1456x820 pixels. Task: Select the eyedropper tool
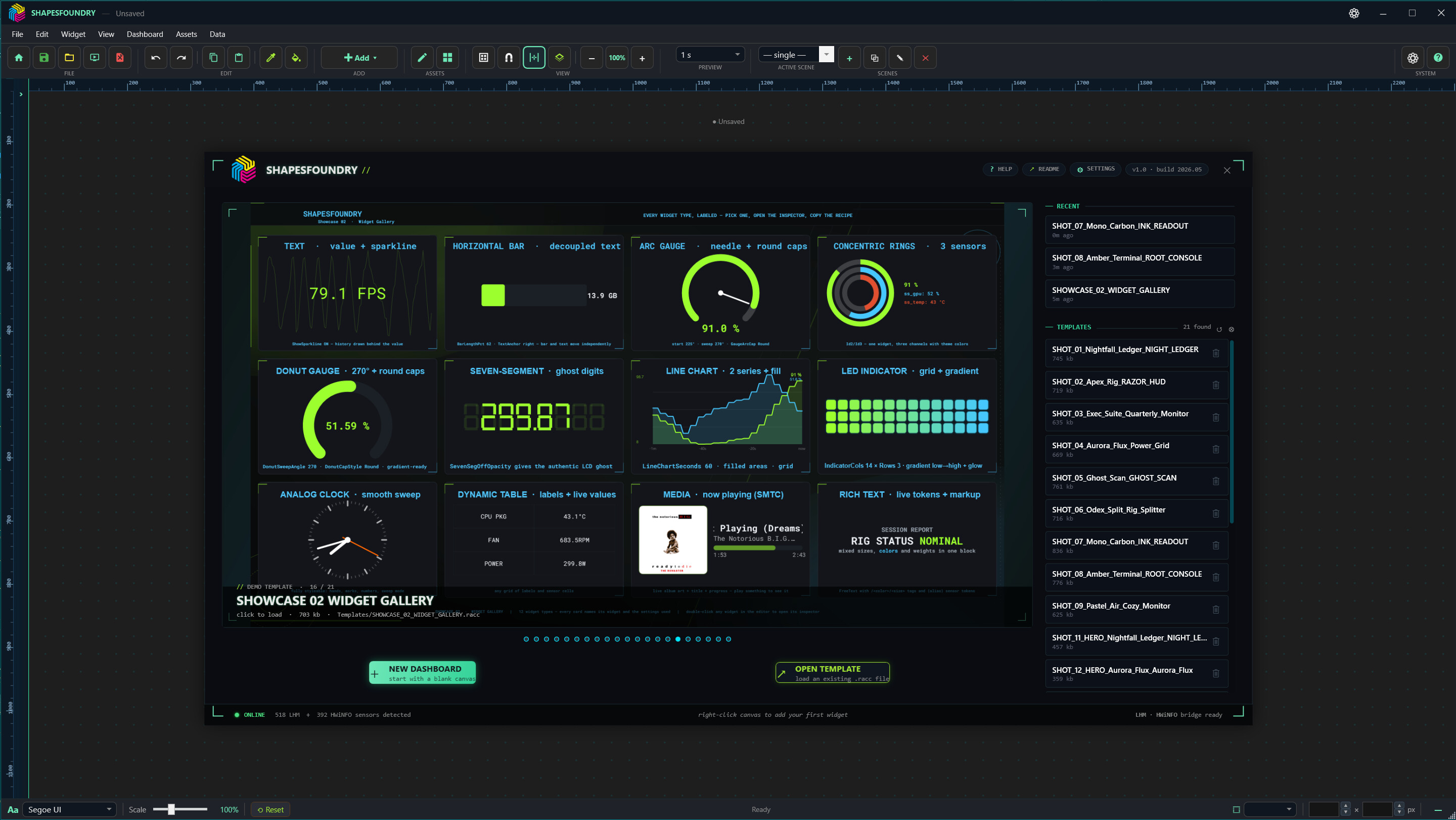[271, 58]
